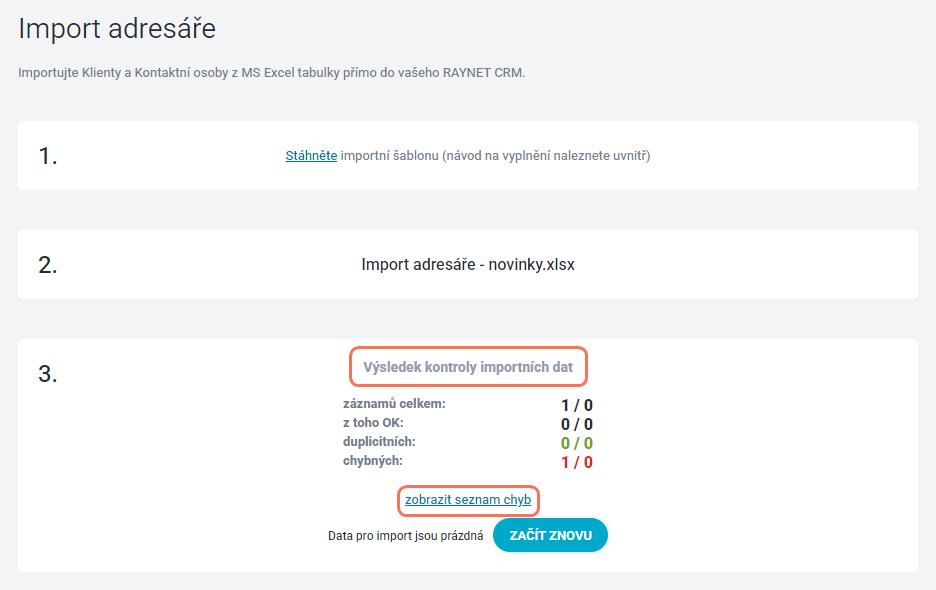Screen dimensions: 936x590
Task: Click the Výsledek kontroly importních dat heading
Action: [x=468, y=367]
